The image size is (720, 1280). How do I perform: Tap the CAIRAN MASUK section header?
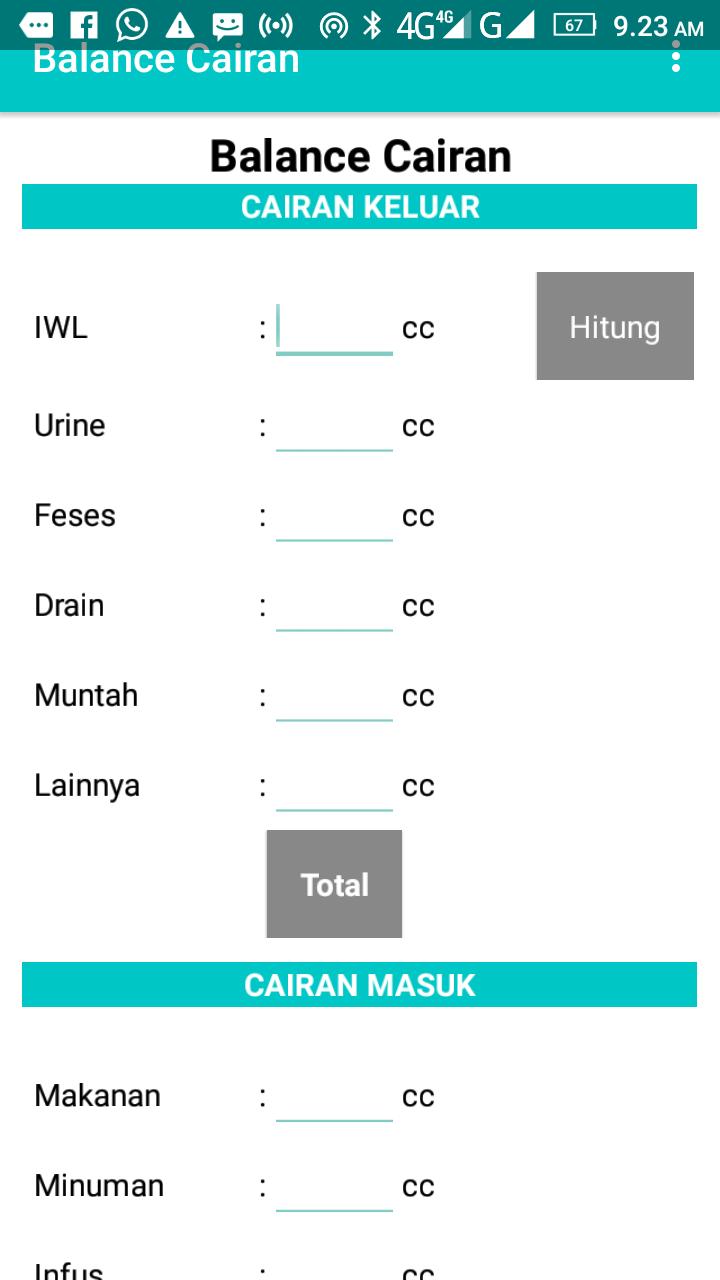click(359, 985)
